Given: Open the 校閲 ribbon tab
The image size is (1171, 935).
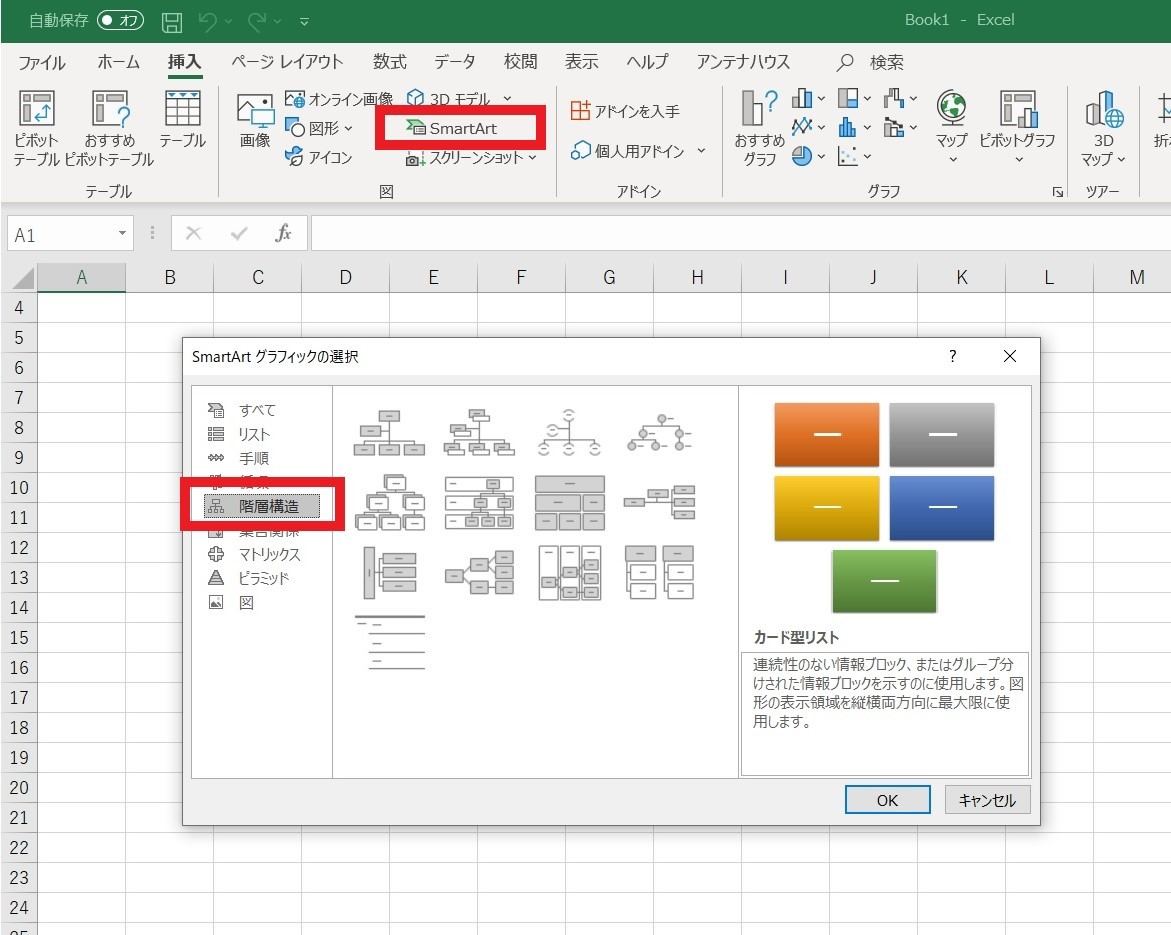Looking at the screenshot, I should pos(521,62).
